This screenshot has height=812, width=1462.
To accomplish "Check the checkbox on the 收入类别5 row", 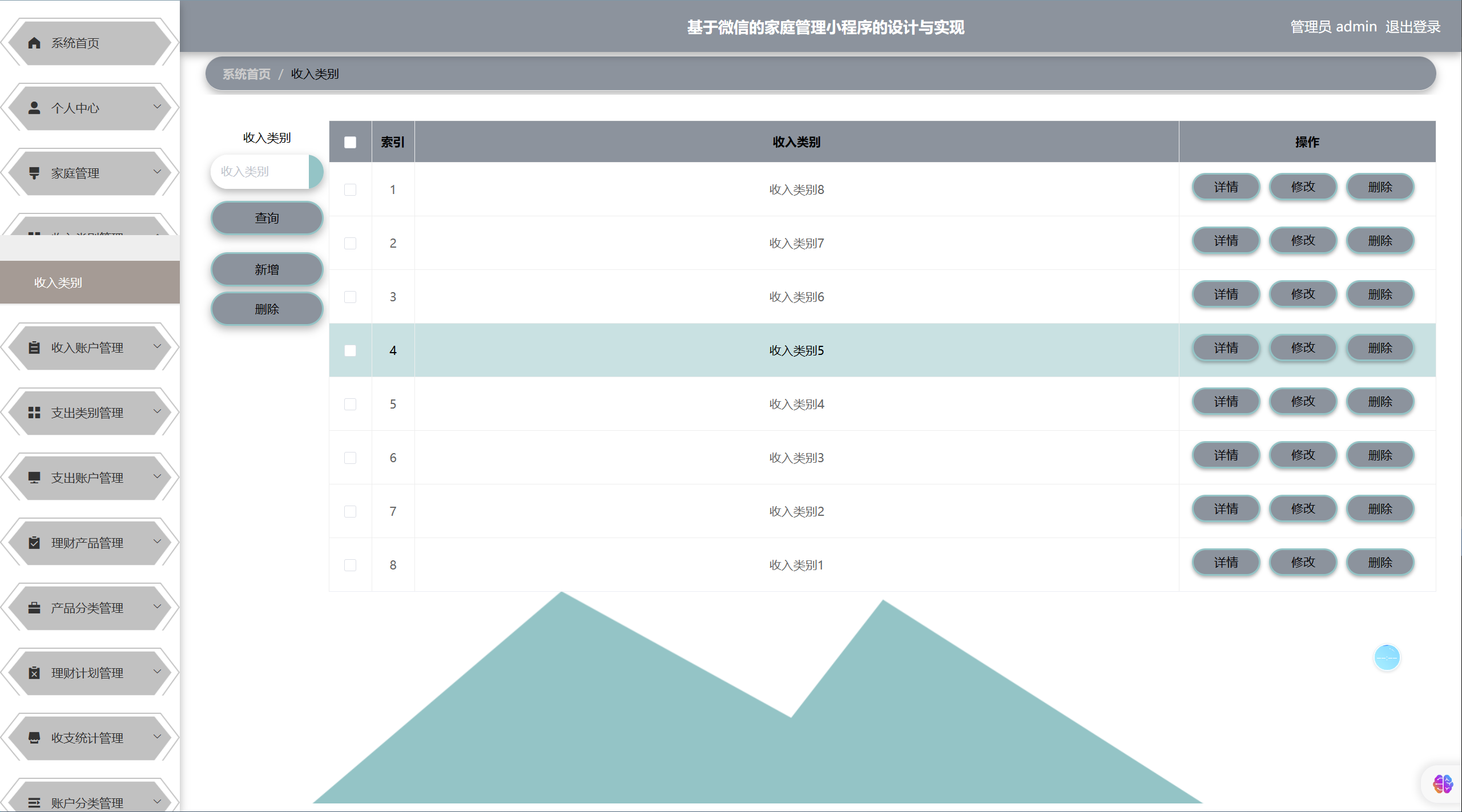I will [x=350, y=350].
